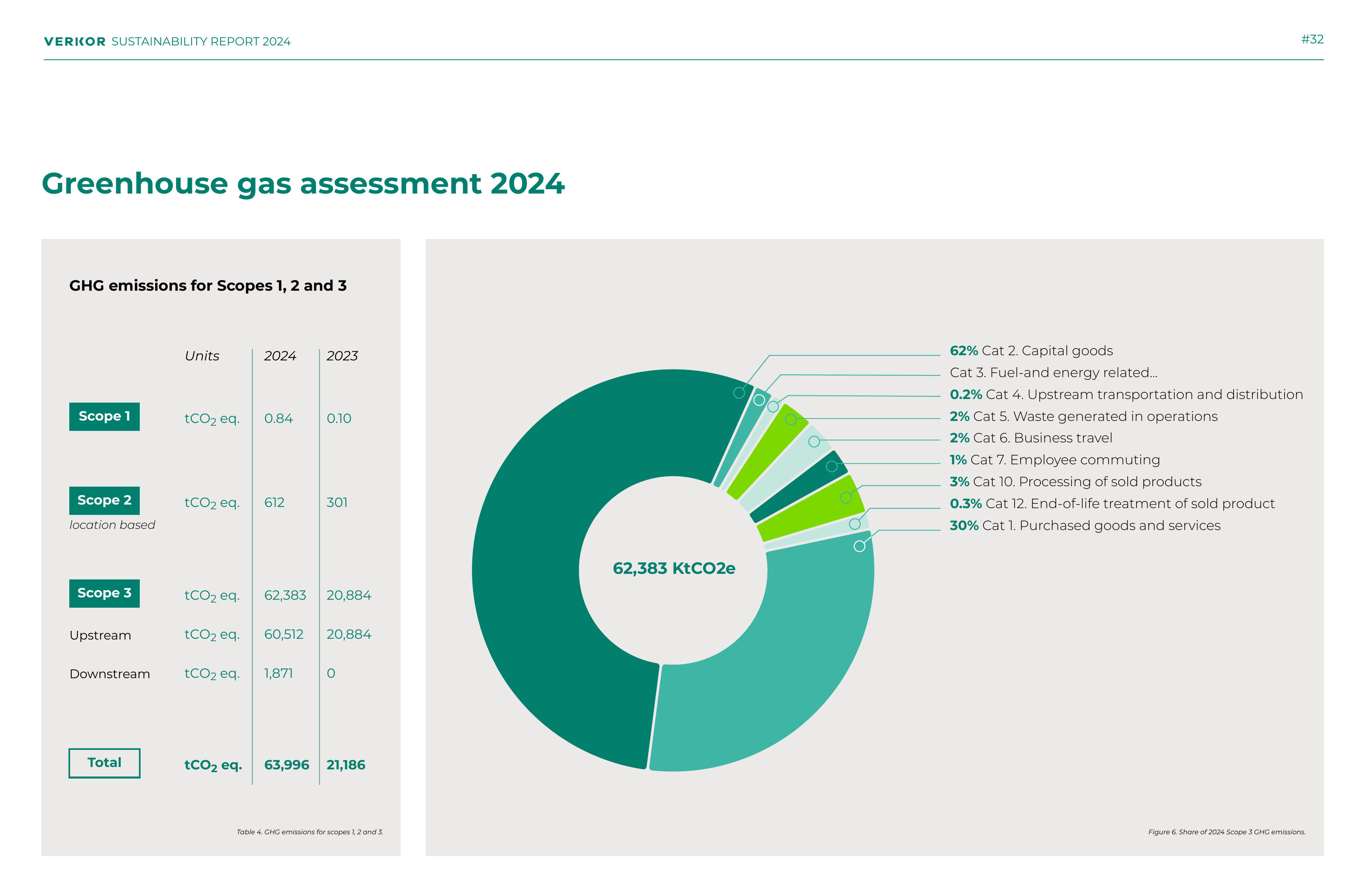Click the Table 4 caption text
Image resolution: width=1369 pixels, height=896 pixels.
309,832
